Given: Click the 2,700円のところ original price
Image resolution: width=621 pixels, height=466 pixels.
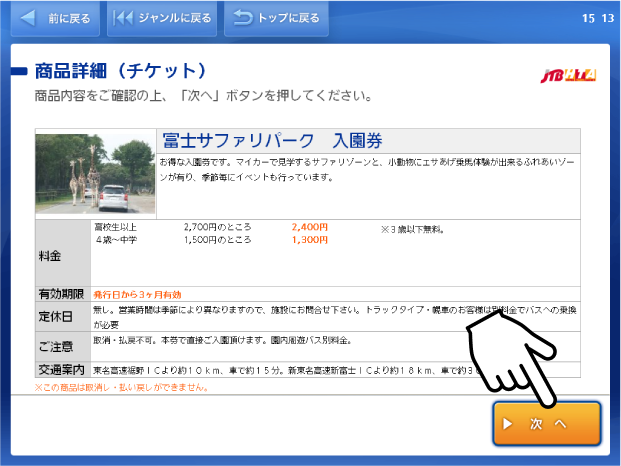Looking at the screenshot, I should (x=217, y=227).
